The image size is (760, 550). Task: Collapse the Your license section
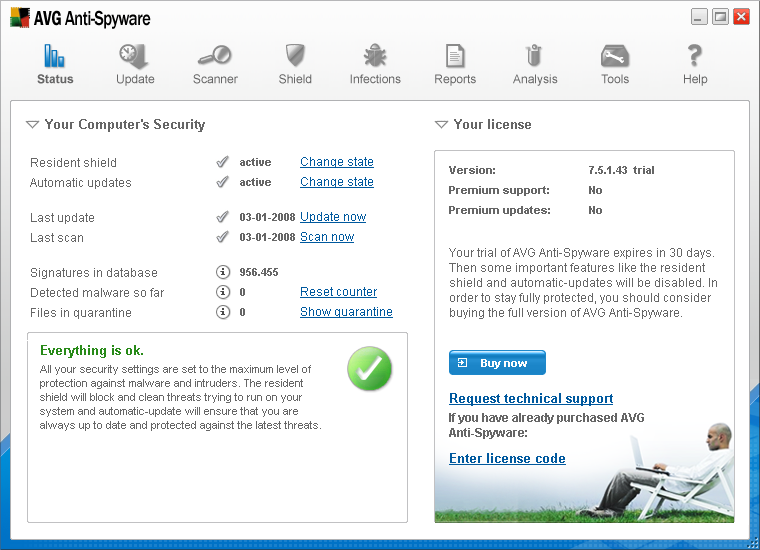tap(441, 125)
